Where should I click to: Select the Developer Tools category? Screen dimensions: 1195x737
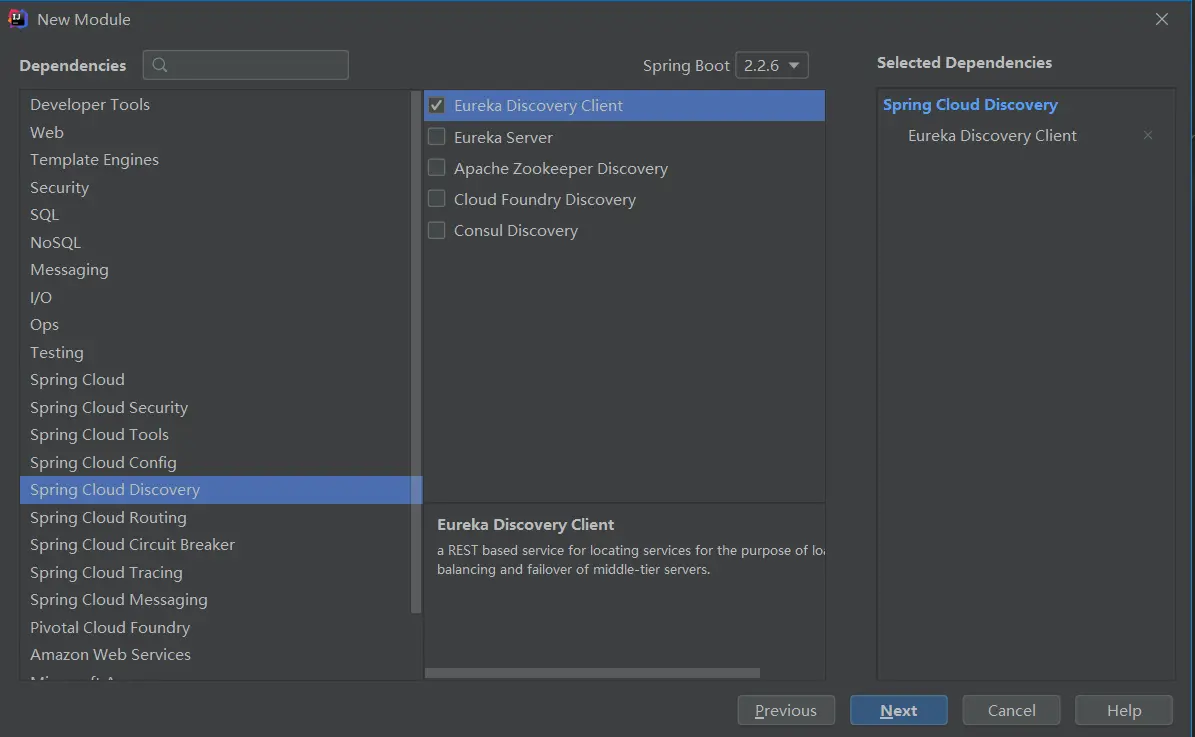[x=90, y=105]
